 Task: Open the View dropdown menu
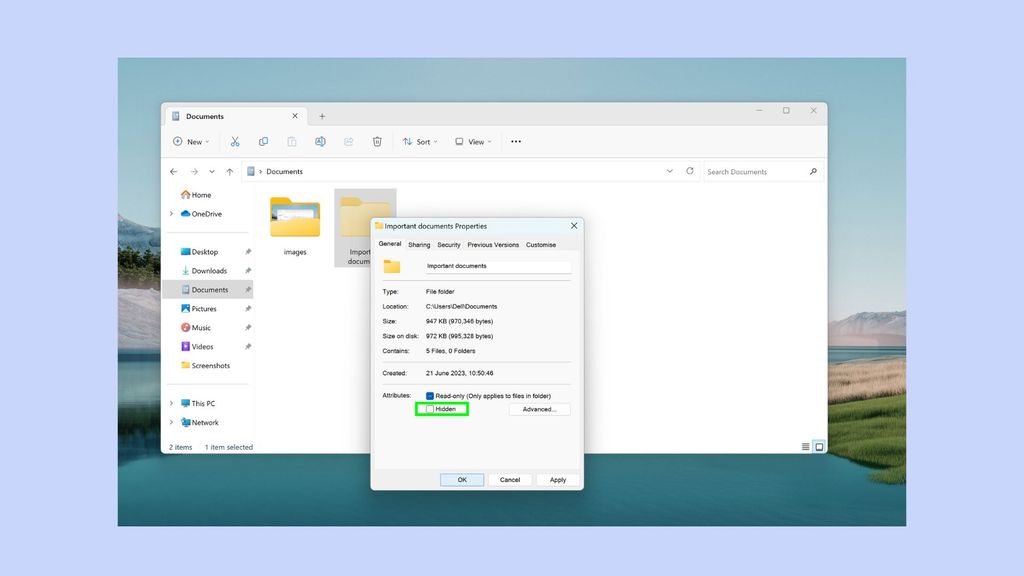pyautogui.click(x=473, y=141)
